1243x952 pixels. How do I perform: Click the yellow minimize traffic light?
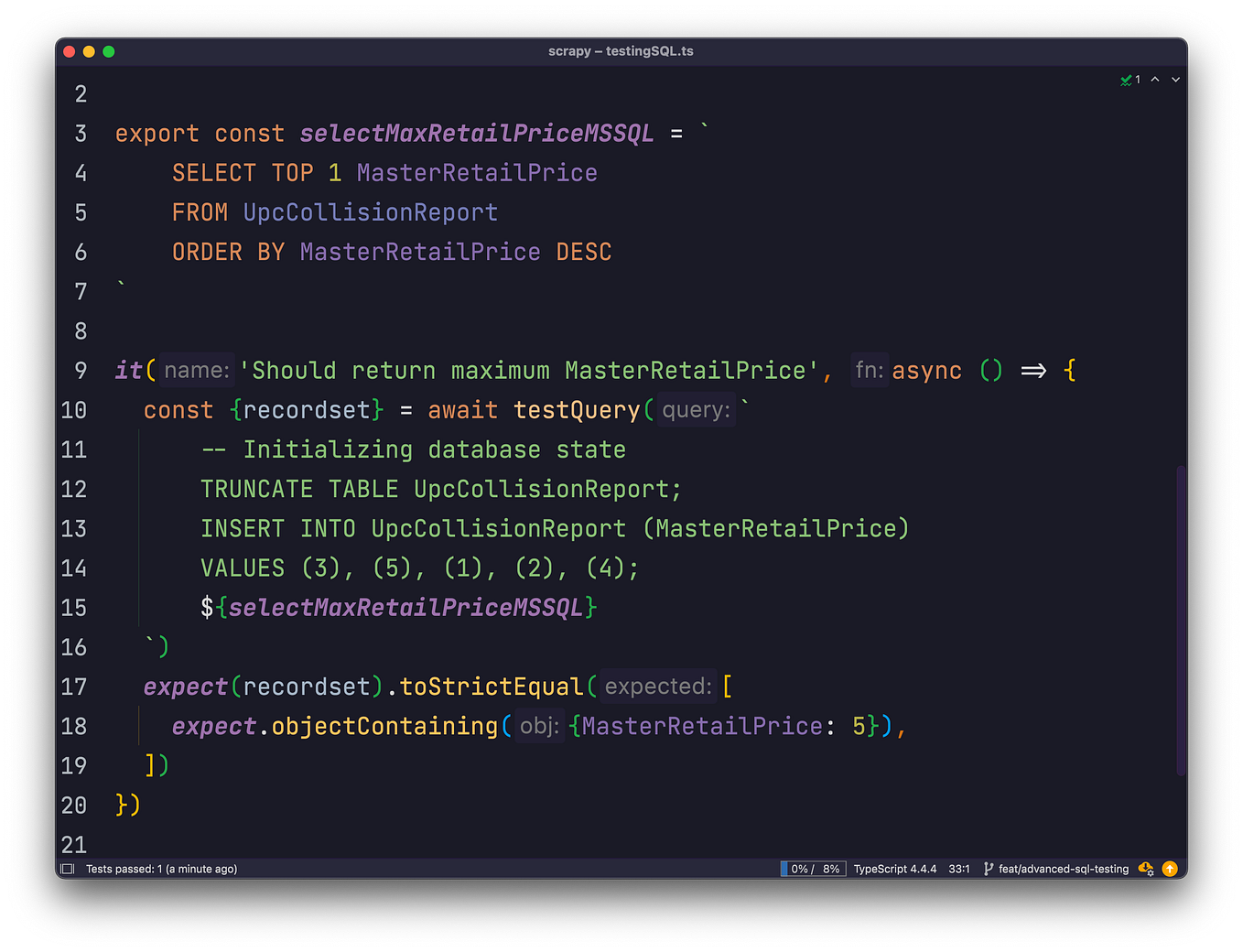pyautogui.click(x=89, y=51)
